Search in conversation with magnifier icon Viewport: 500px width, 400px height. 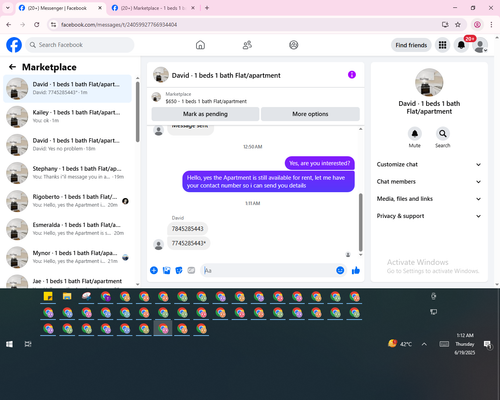point(443,134)
